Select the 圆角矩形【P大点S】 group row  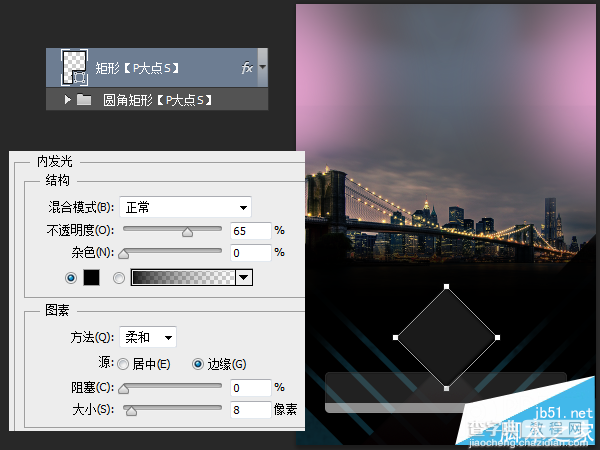(157, 100)
